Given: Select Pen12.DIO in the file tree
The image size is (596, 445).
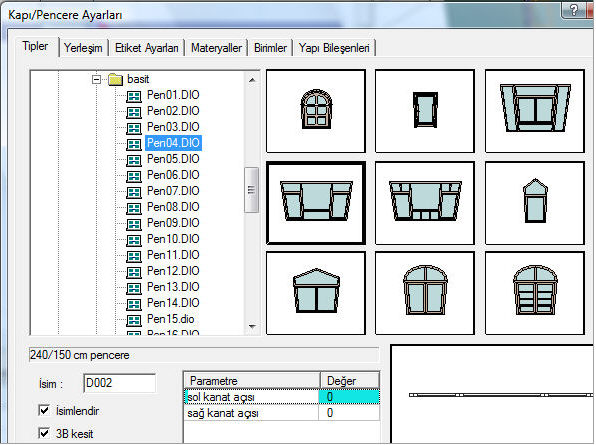Looking at the screenshot, I should (x=173, y=271).
